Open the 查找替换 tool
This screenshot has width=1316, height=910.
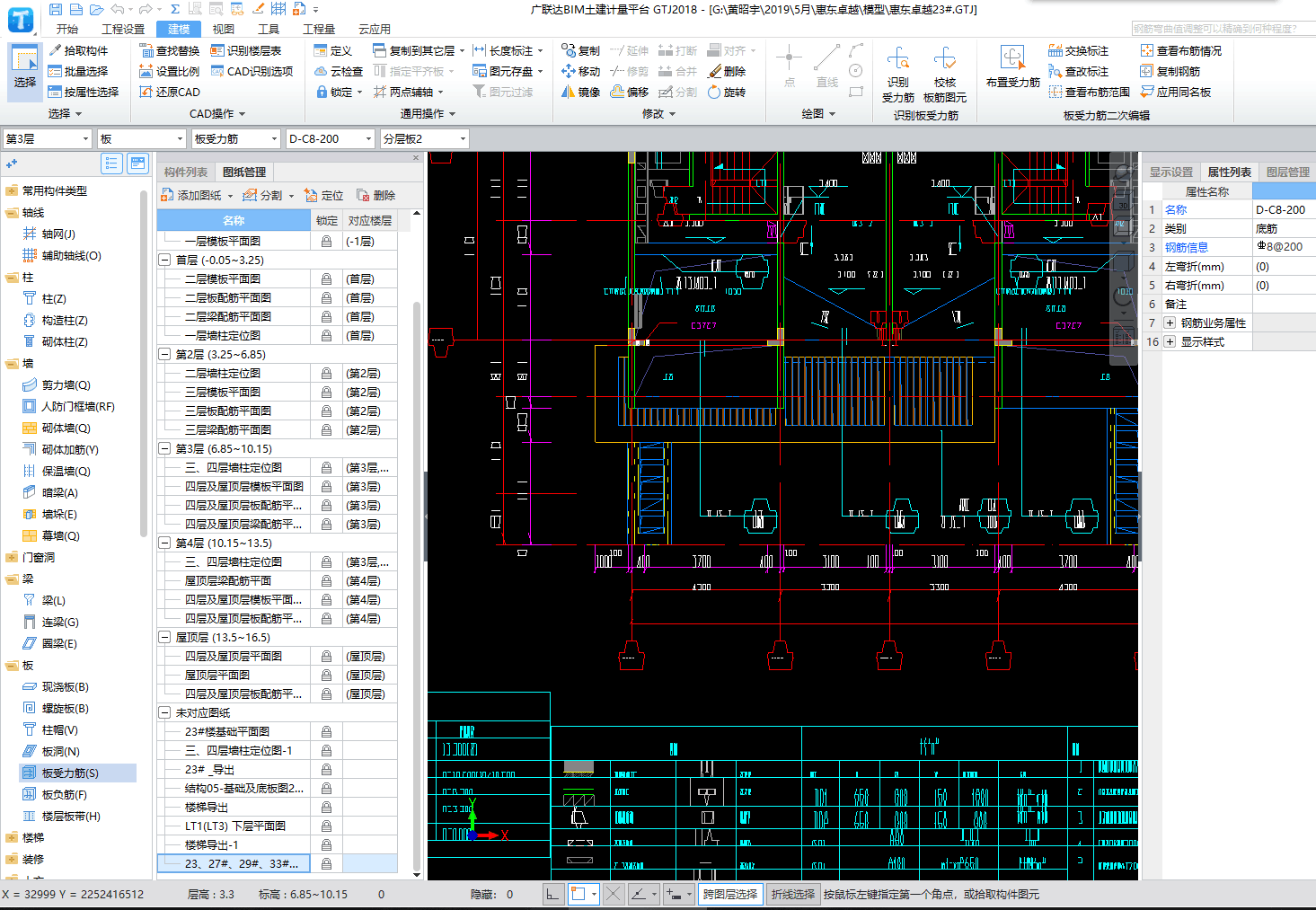coord(170,50)
